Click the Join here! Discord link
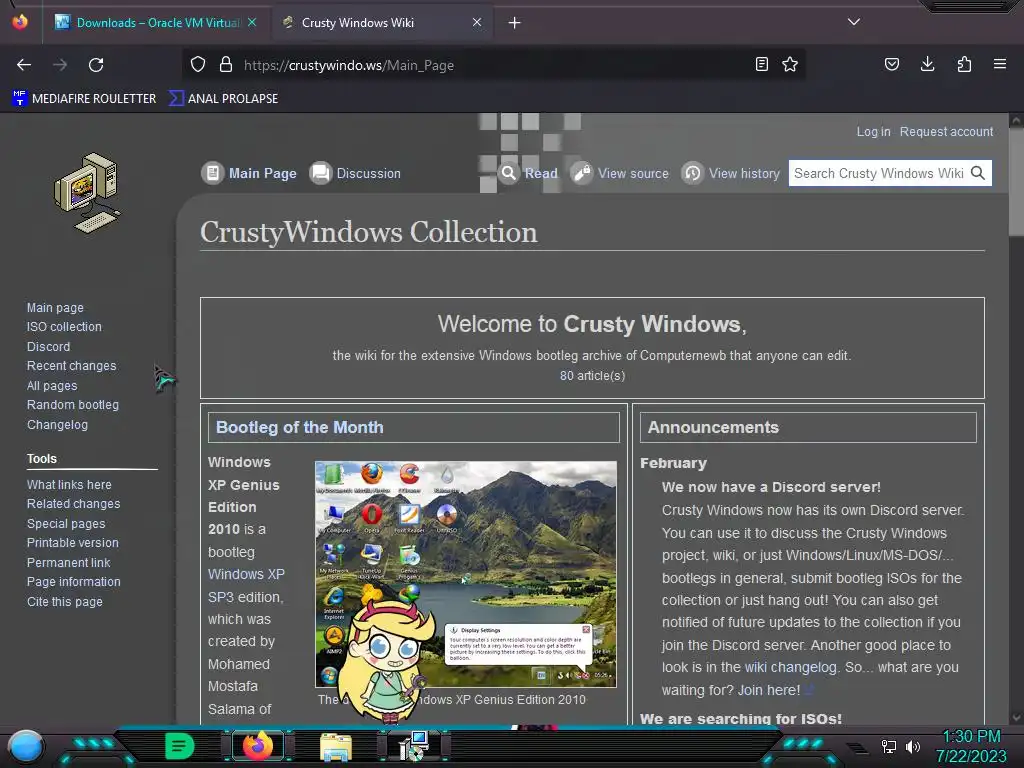Viewport: 1024px width, 768px height. point(769,690)
